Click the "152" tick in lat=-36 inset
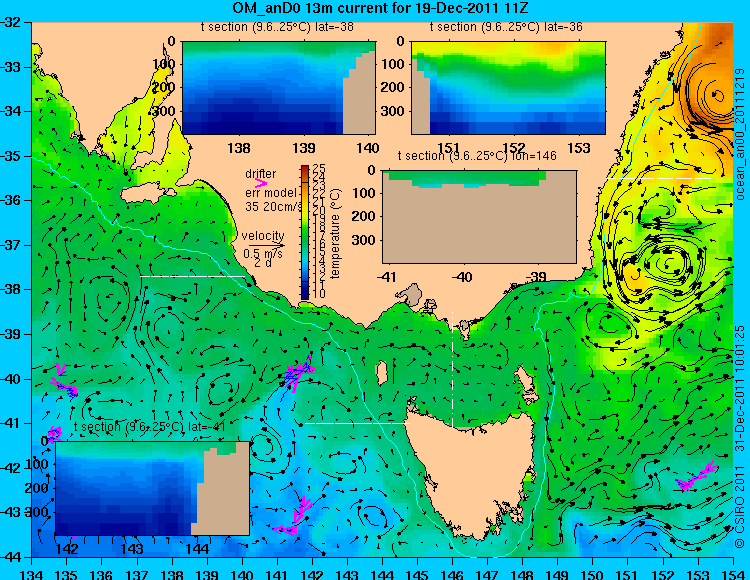The height and width of the screenshot is (580, 750). coord(514,148)
